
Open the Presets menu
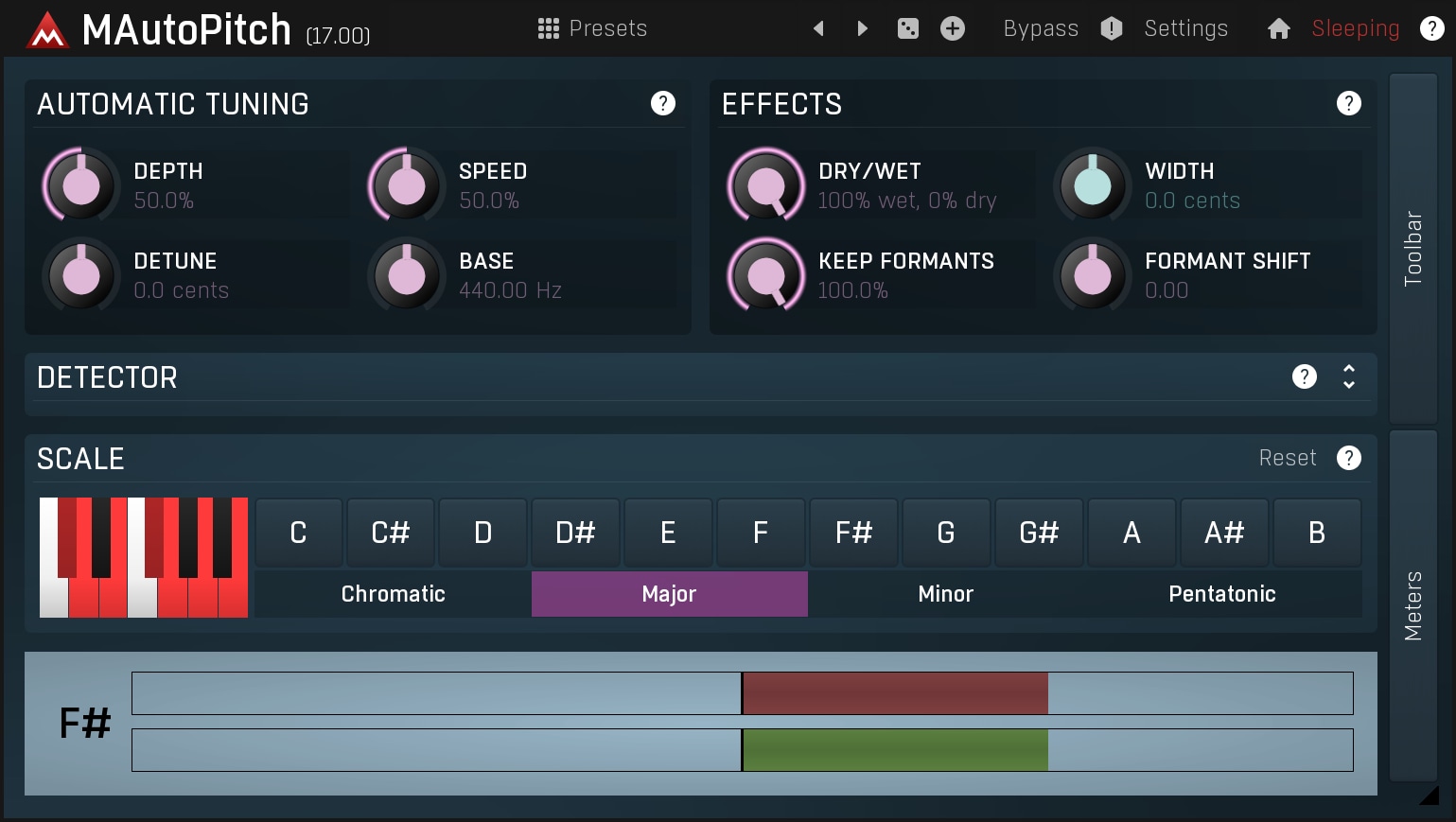(592, 28)
